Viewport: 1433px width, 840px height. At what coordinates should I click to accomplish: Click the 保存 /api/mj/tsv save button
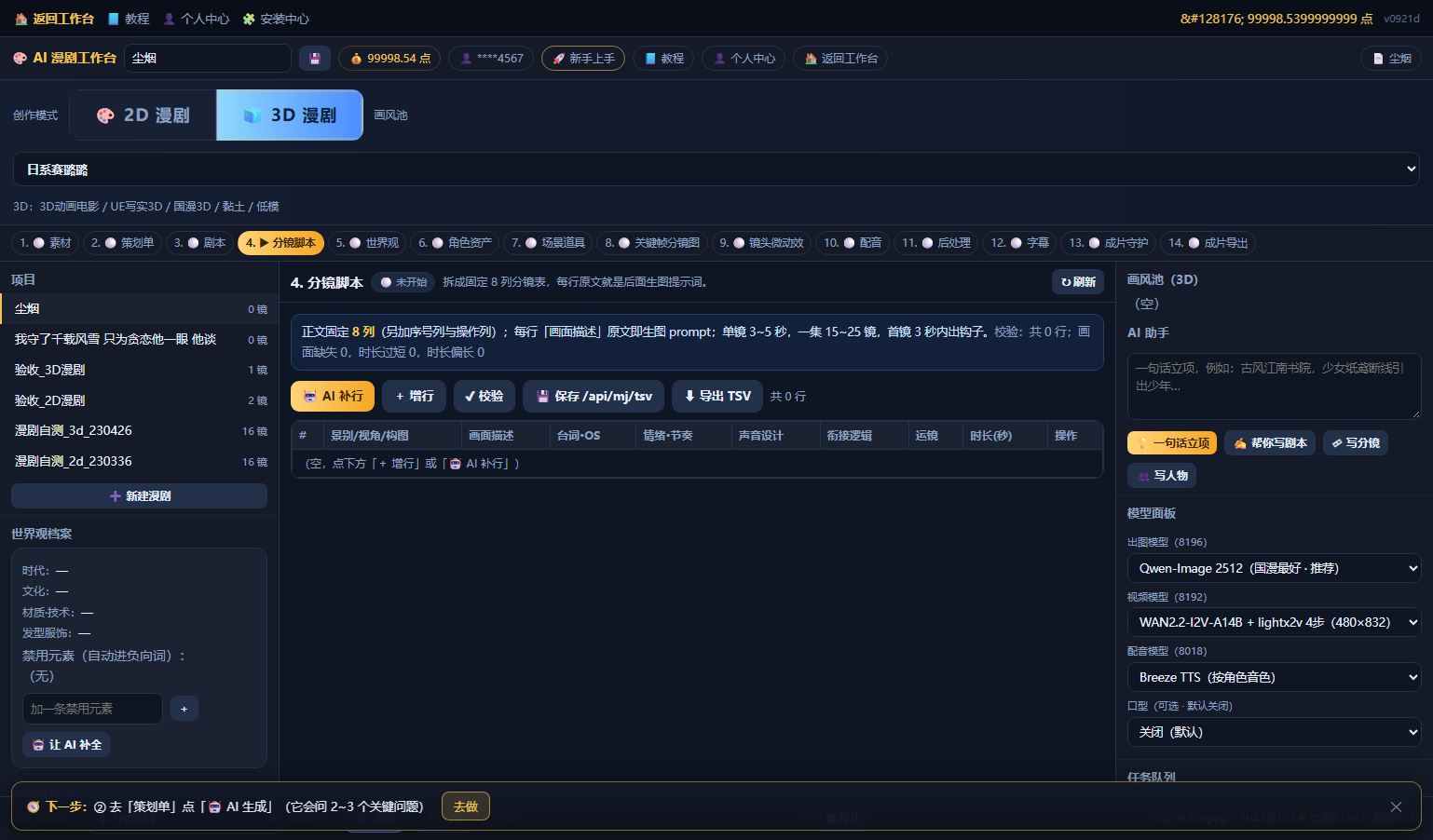(594, 397)
